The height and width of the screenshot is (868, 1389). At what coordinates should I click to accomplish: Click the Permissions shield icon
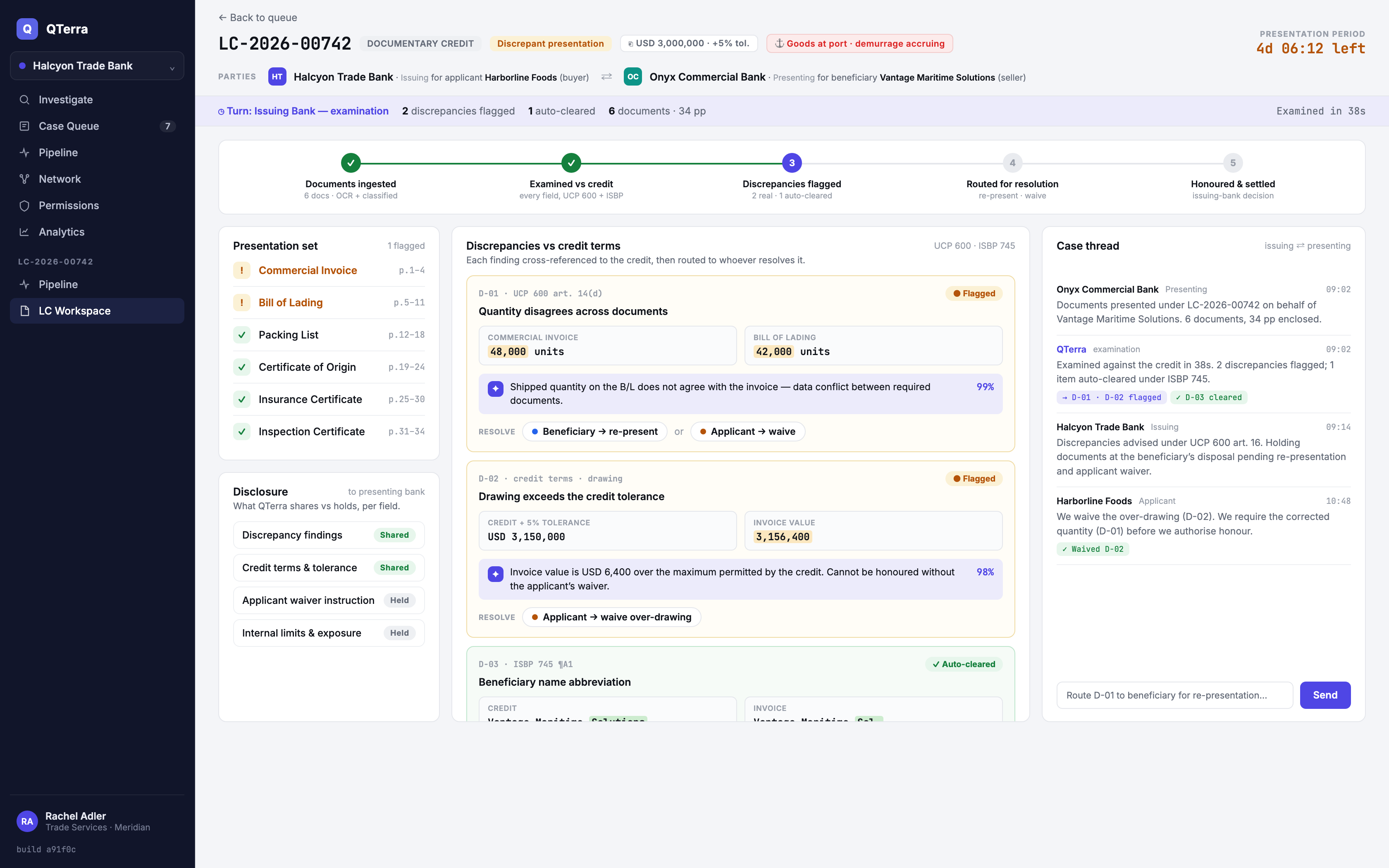pos(24,205)
